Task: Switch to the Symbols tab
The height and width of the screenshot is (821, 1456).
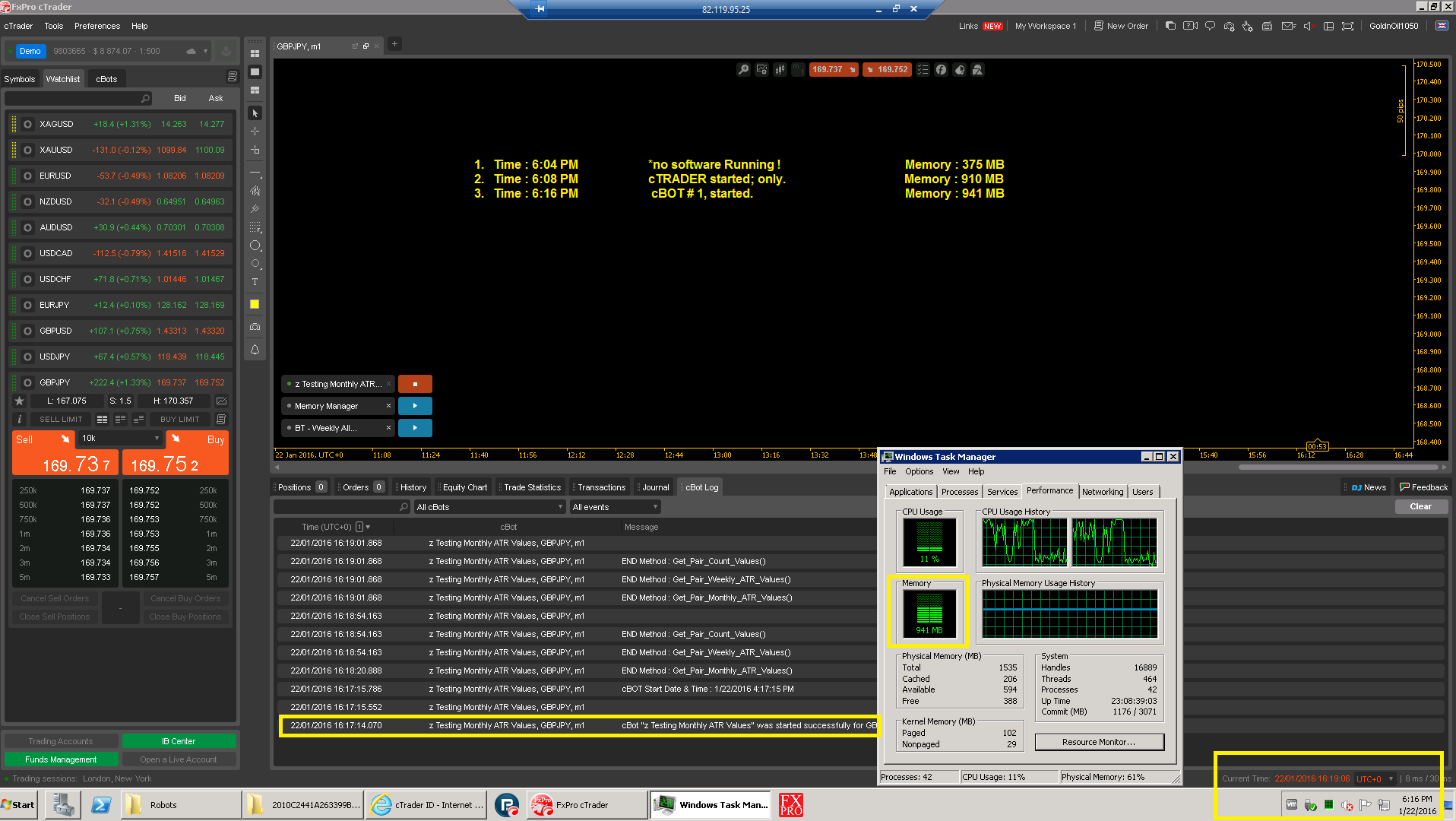Action: click(x=20, y=79)
